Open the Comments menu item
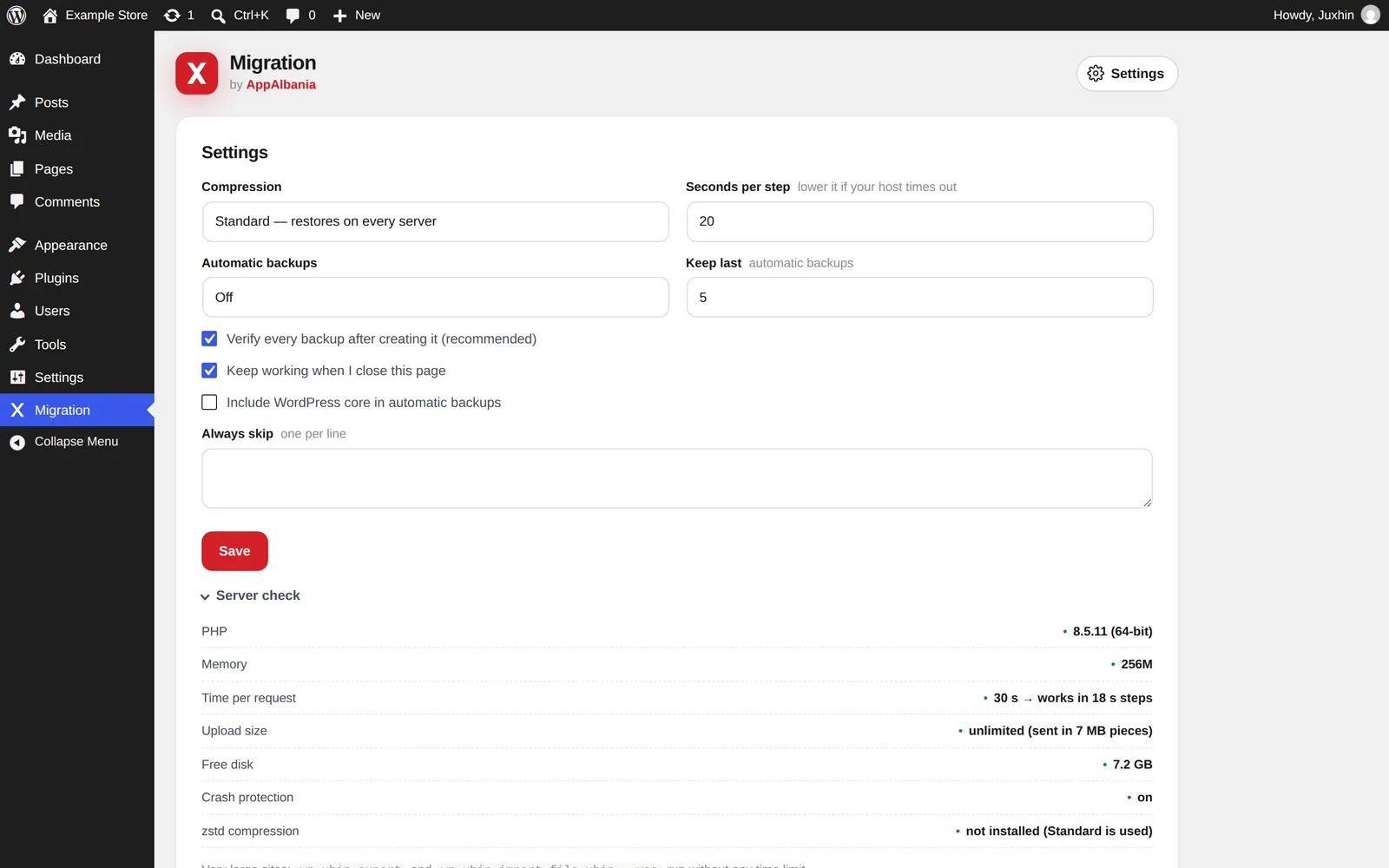This screenshot has width=1389, height=868. [x=77, y=202]
